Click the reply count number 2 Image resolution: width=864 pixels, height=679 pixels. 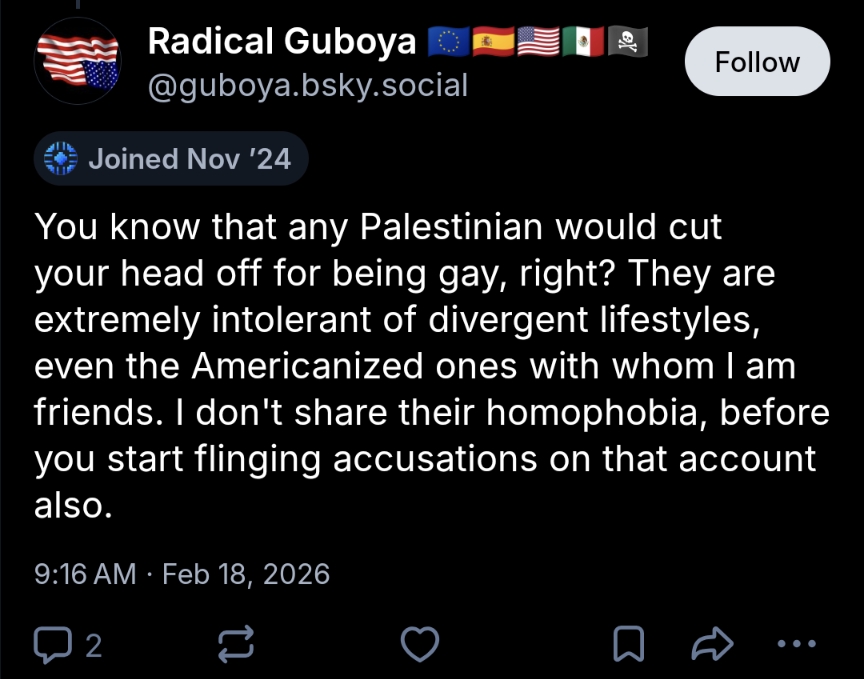point(93,645)
